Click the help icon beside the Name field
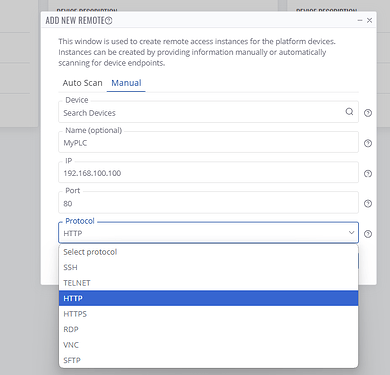 [368, 143]
